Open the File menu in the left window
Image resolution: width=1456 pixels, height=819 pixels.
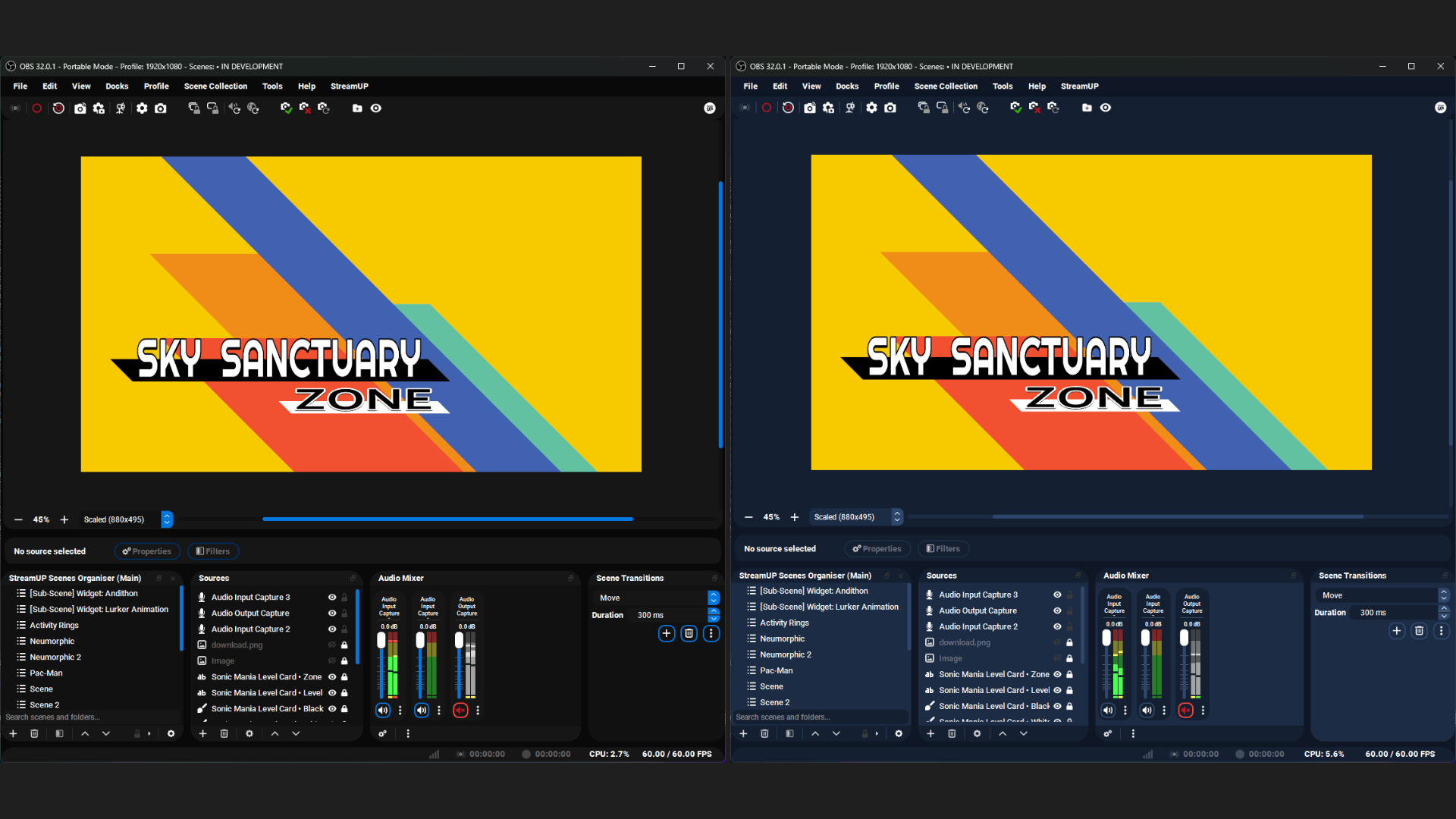tap(20, 86)
